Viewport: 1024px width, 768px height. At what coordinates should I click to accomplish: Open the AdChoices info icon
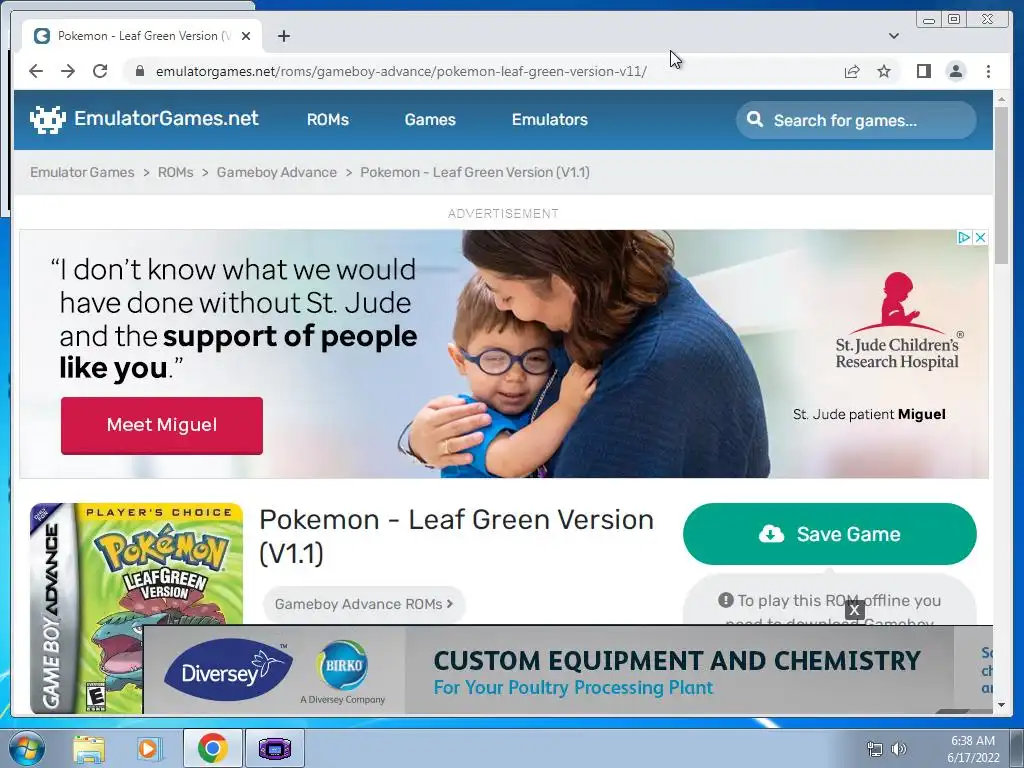pos(964,238)
